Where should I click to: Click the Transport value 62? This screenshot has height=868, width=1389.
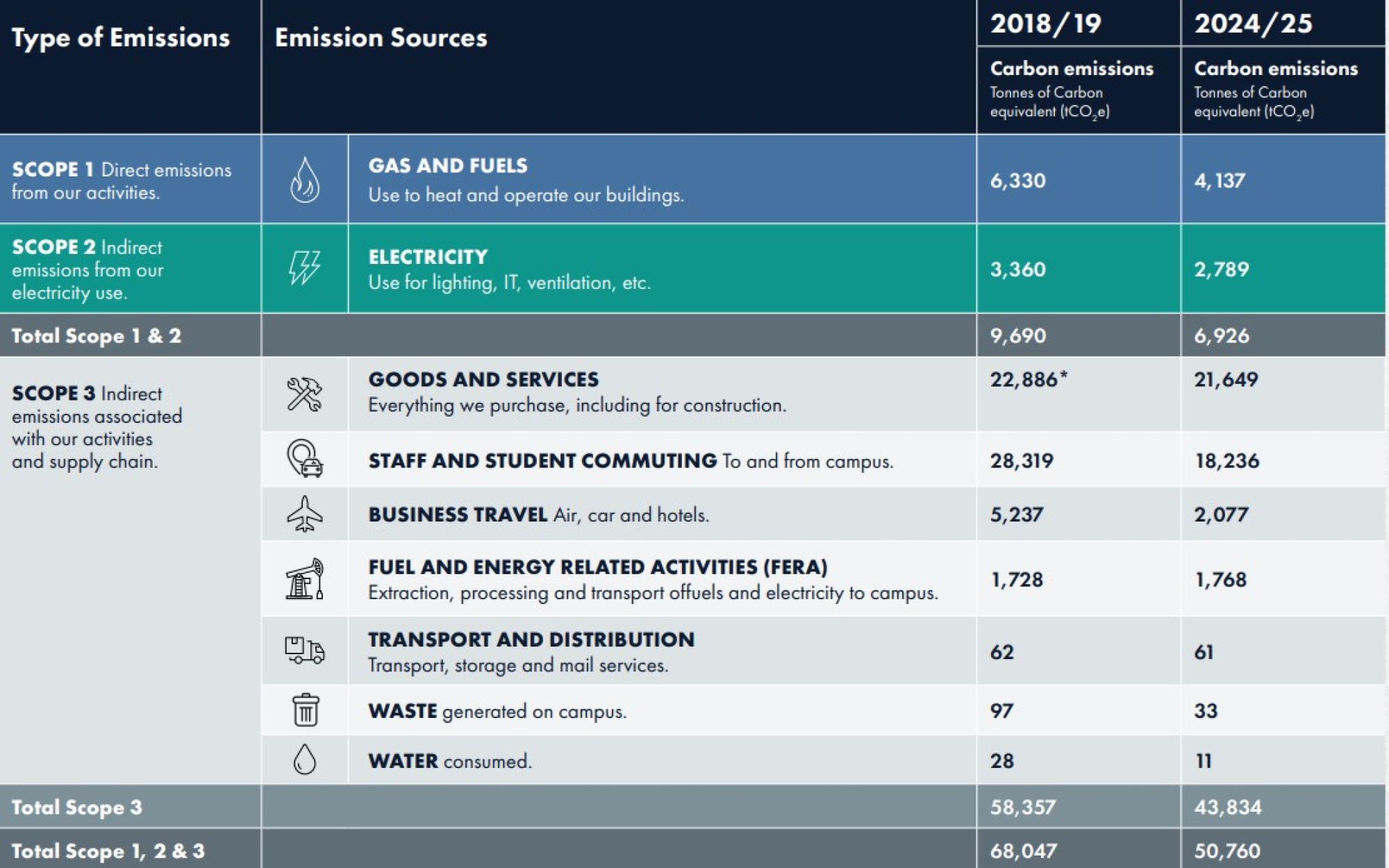click(1002, 652)
